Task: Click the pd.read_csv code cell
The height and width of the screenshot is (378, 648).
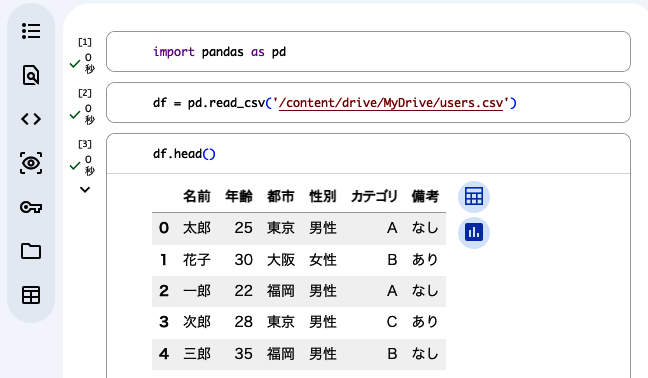Action: (x=368, y=102)
